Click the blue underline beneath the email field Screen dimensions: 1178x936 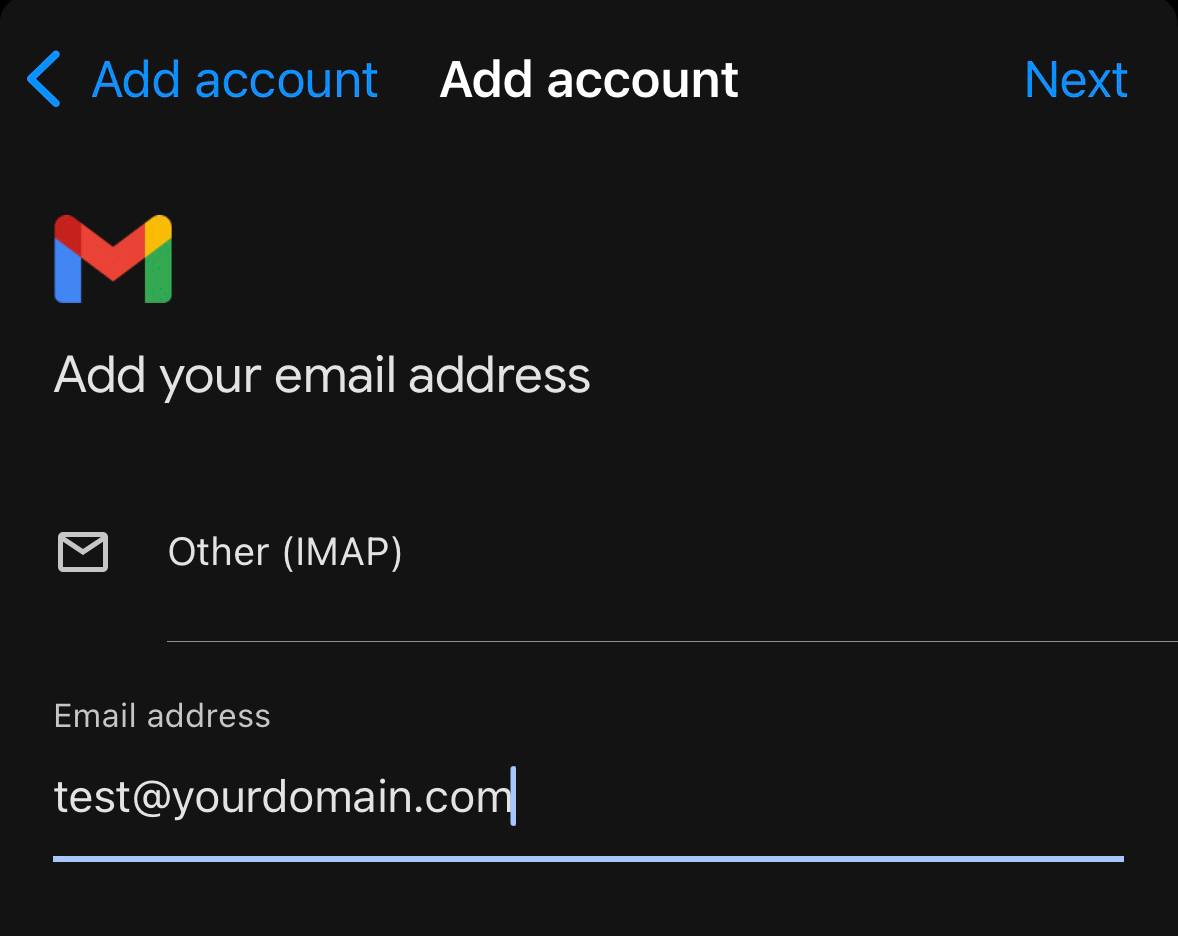coord(588,858)
